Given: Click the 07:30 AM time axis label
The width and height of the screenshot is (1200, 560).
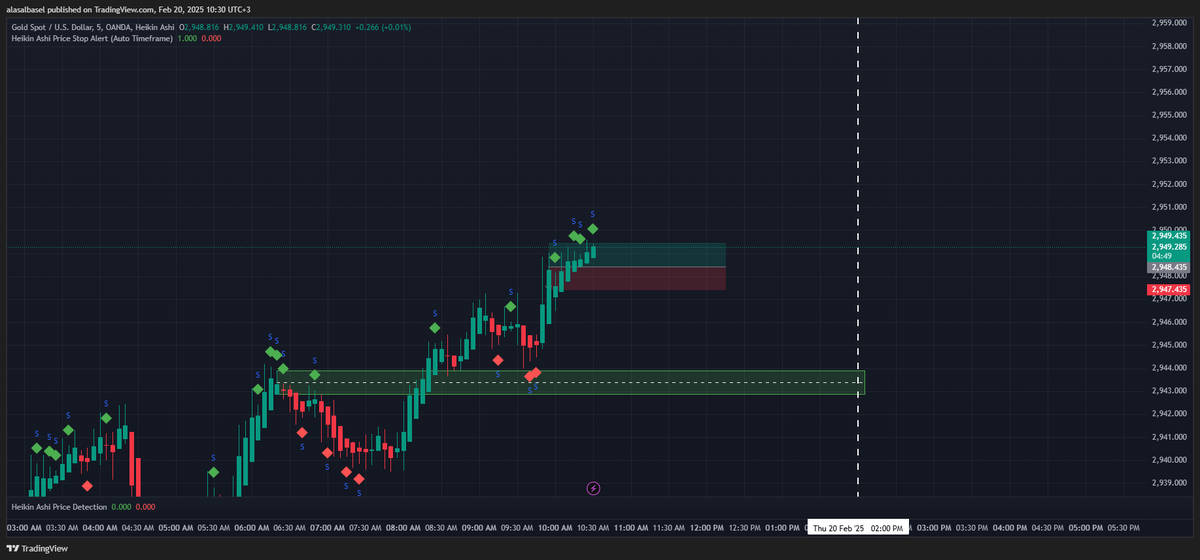Looking at the screenshot, I should (364, 527).
